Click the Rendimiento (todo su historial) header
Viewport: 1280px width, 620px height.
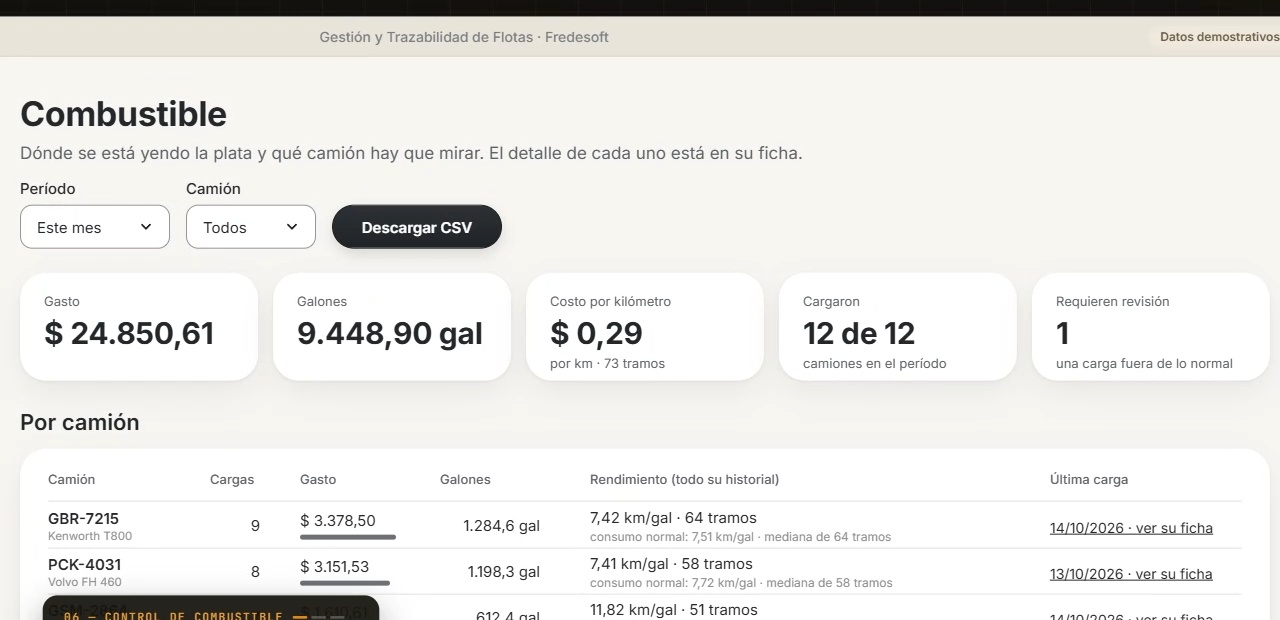click(684, 479)
